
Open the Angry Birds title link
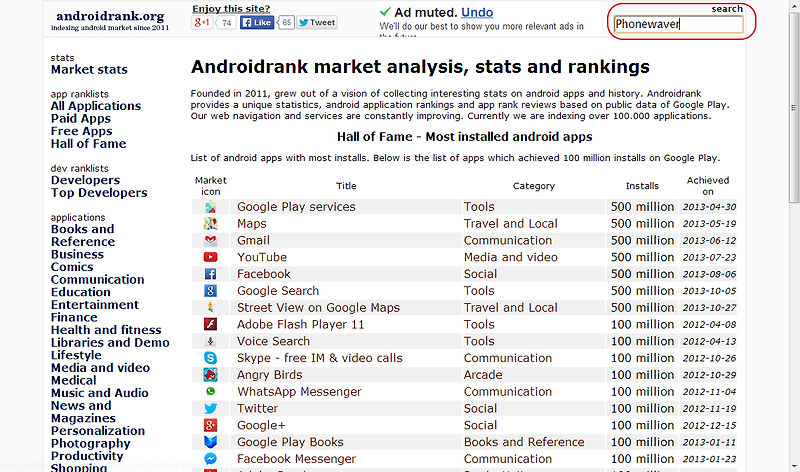tap(269, 375)
